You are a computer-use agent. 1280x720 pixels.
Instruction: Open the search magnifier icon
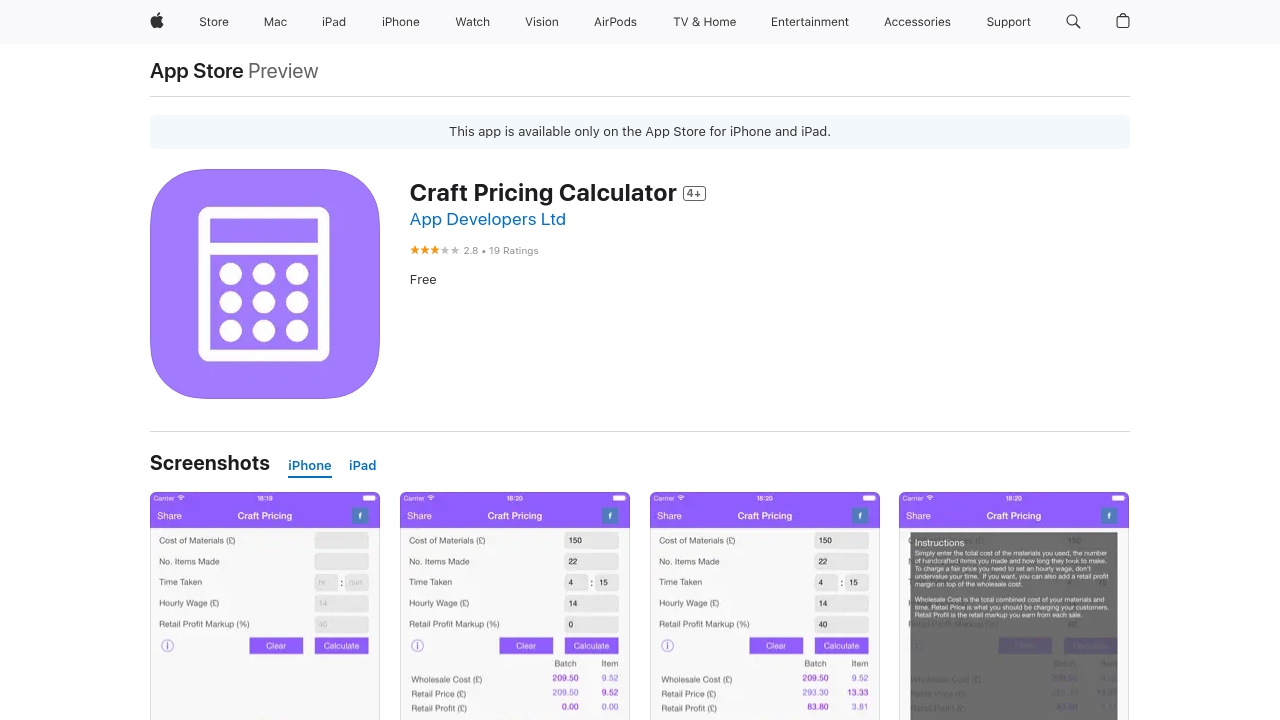click(1073, 21)
